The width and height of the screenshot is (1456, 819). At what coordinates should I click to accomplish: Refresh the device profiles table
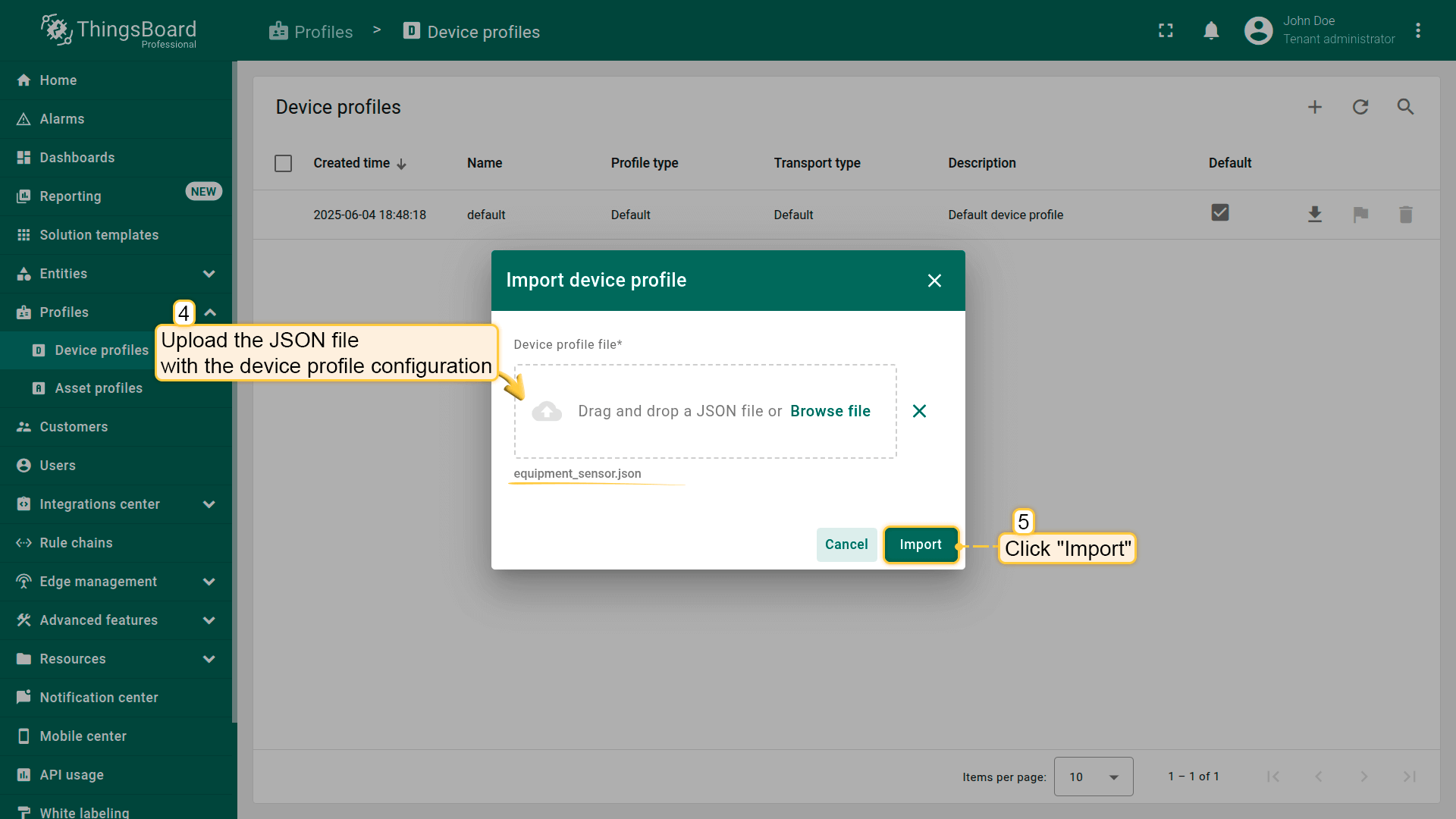point(1360,107)
